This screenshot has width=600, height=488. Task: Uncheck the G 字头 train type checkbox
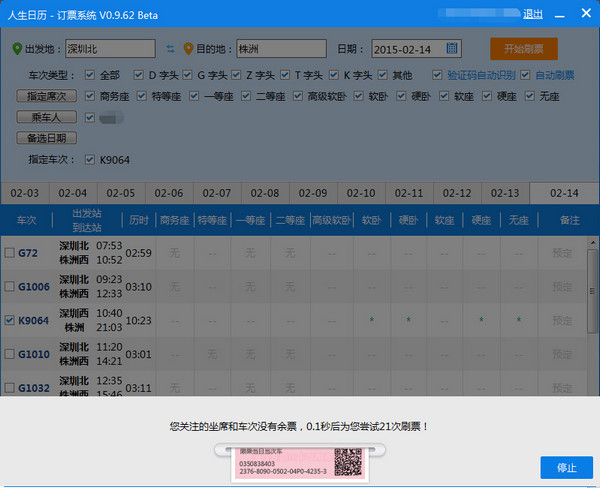click(187, 75)
